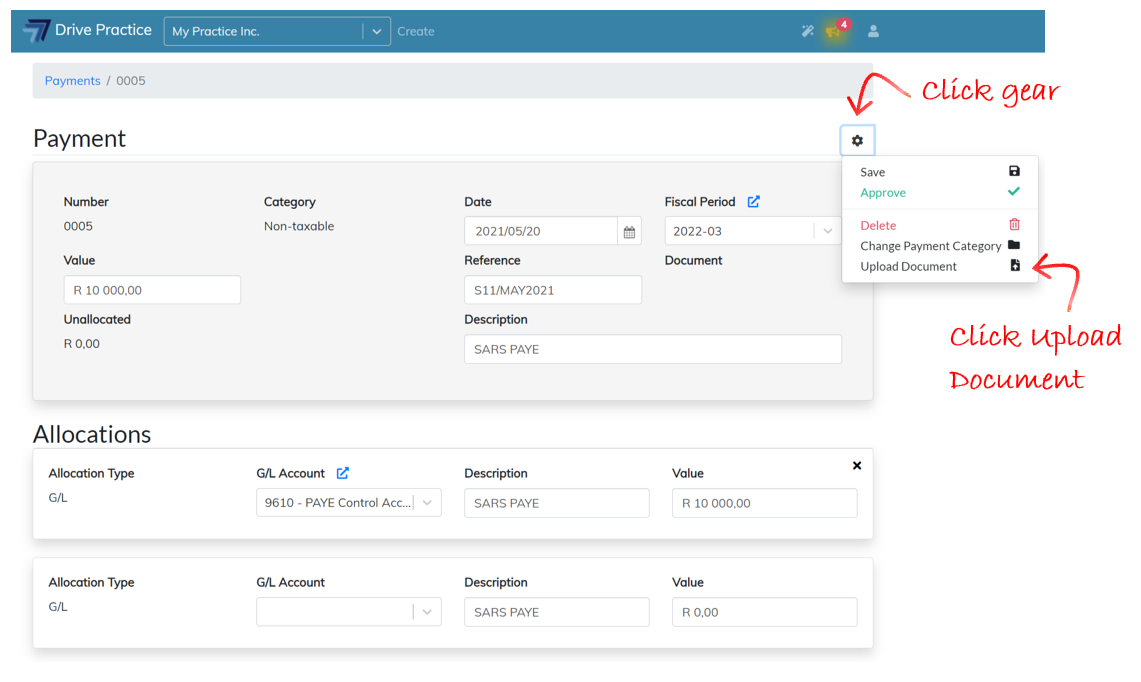Click the Payments breadcrumb link
Screen dimensions: 1141x682
pos(73,81)
